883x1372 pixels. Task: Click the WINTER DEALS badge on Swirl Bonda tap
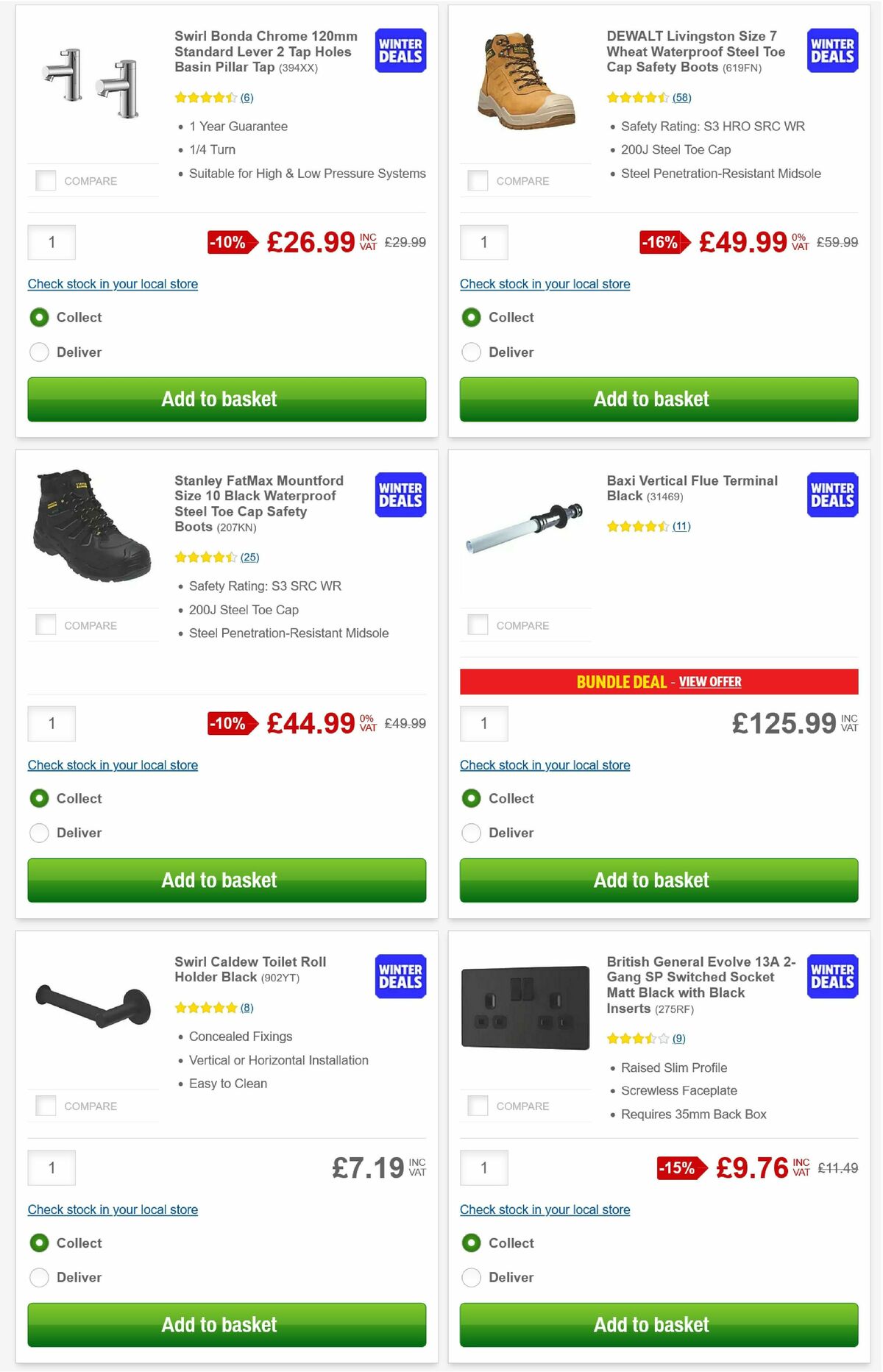[399, 50]
